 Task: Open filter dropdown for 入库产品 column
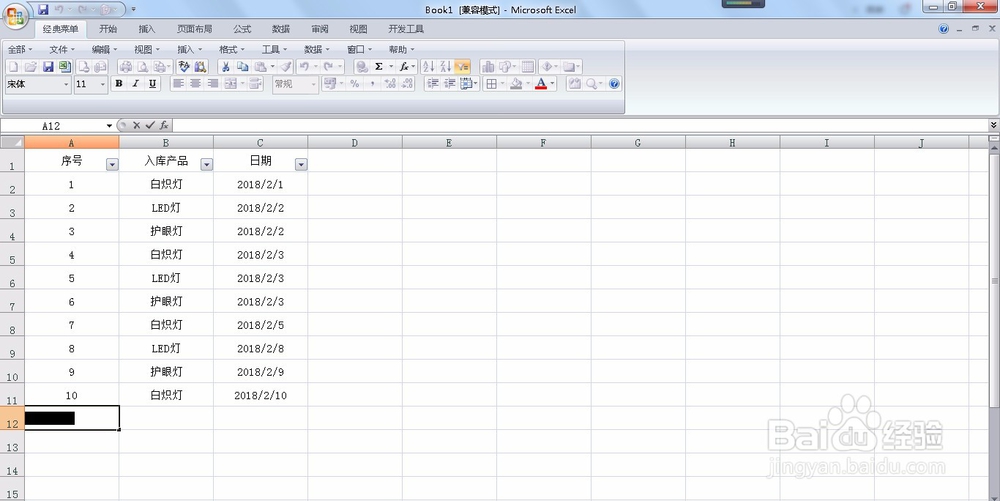(x=207, y=164)
